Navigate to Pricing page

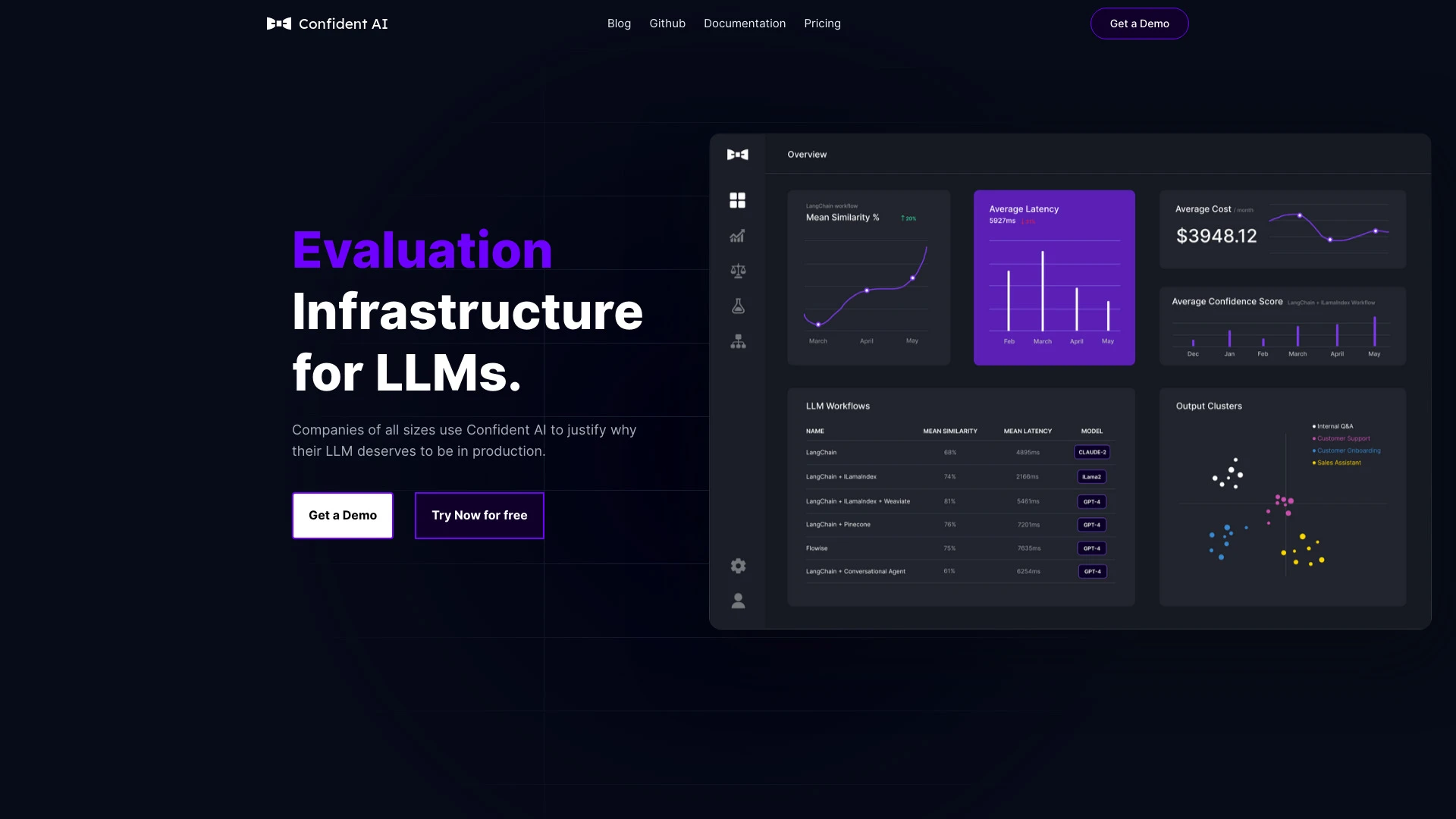tap(822, 23)
